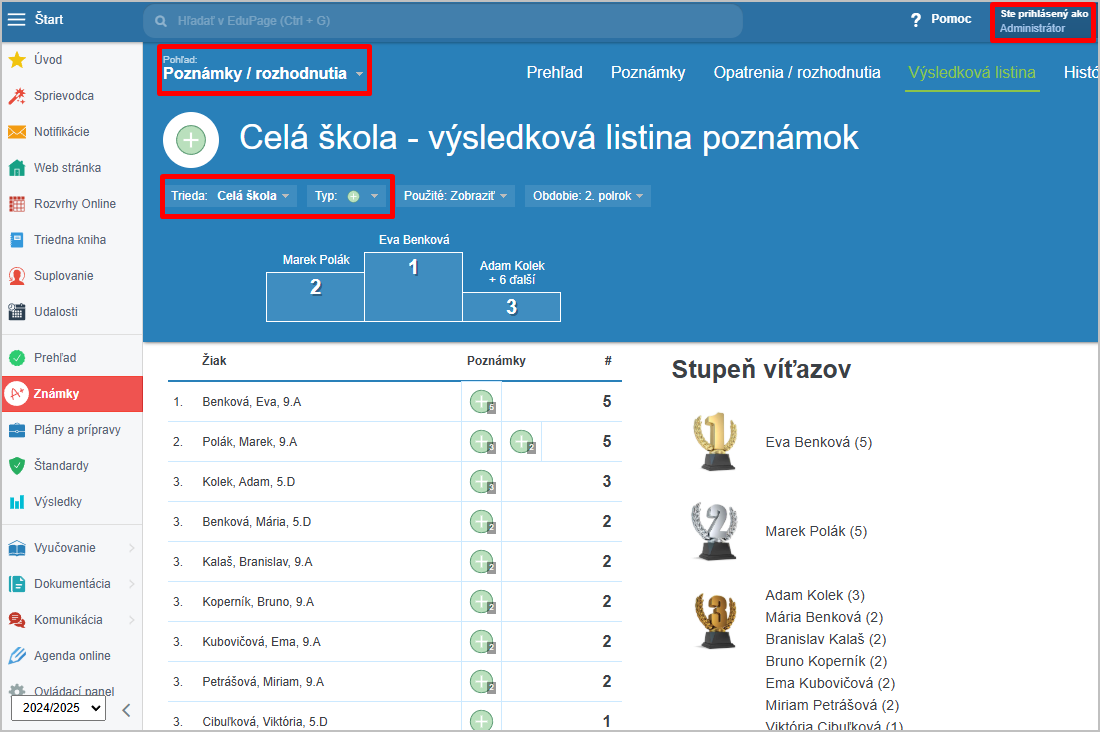Screen dimensions: 1100x732
Task: Click the note badge in Kolek Adam's row
Action: click(x=482, y=482)
